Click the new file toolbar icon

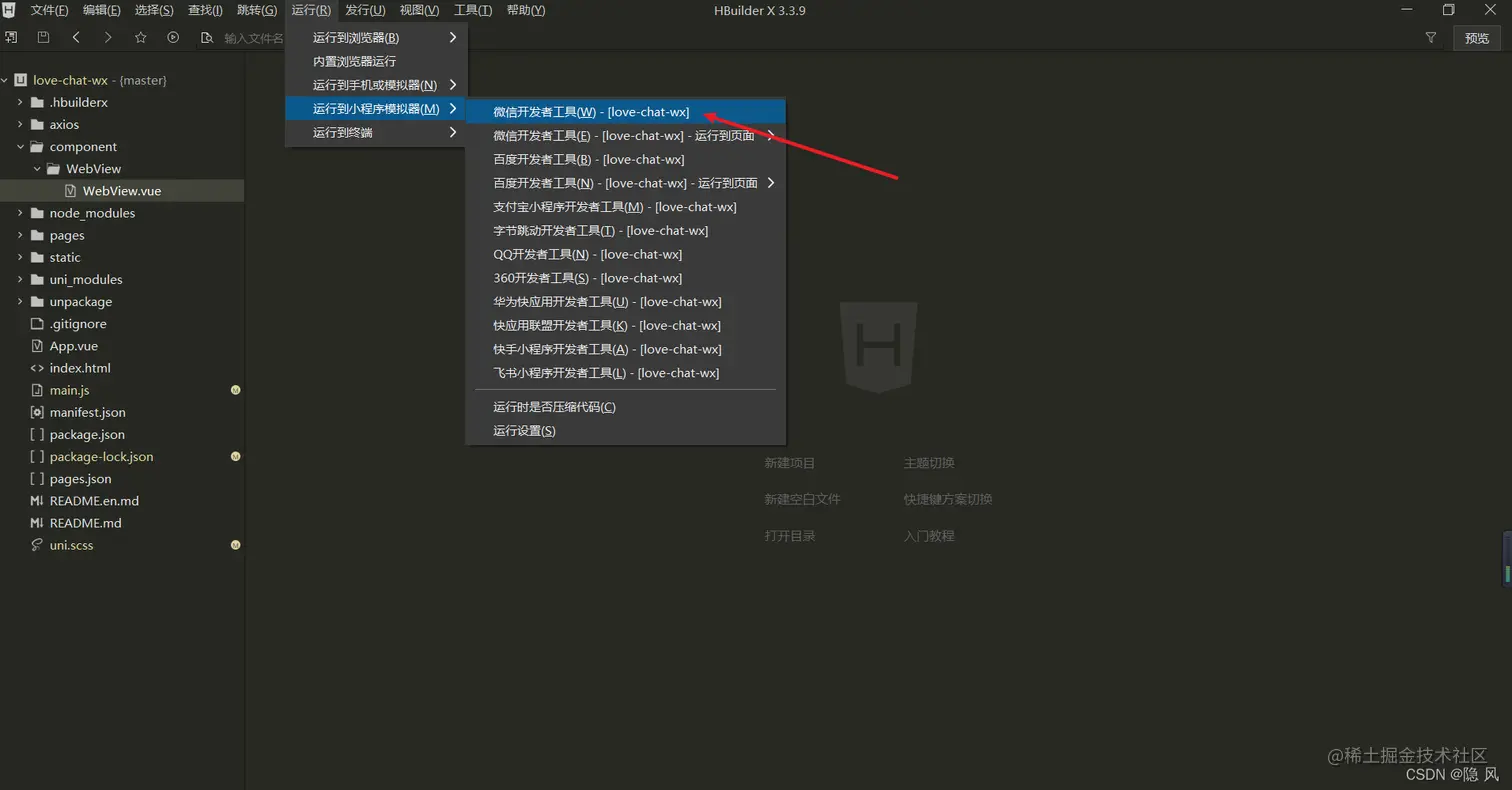(x=11, y=37)
